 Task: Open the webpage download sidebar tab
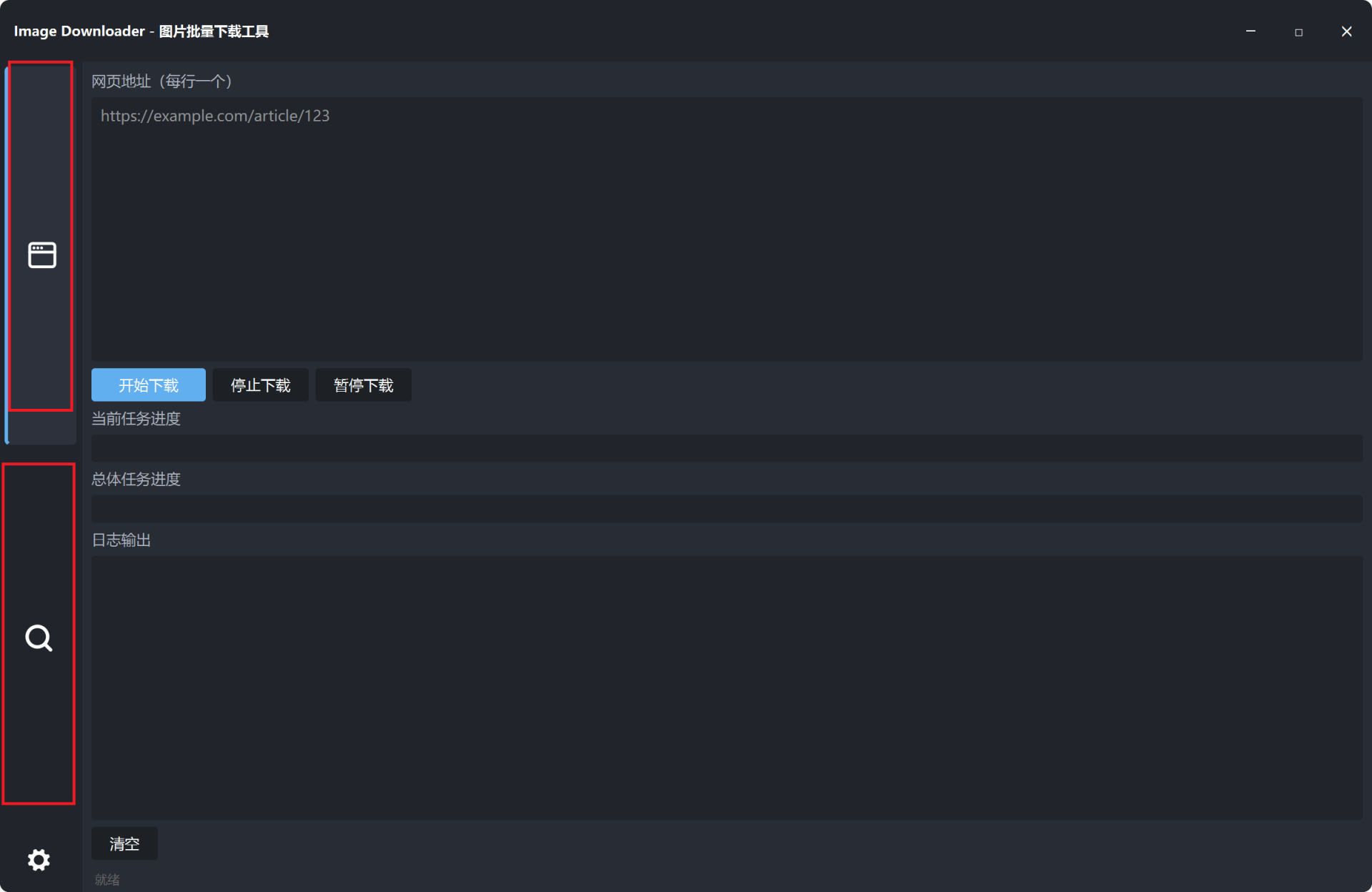coord(41,254)
